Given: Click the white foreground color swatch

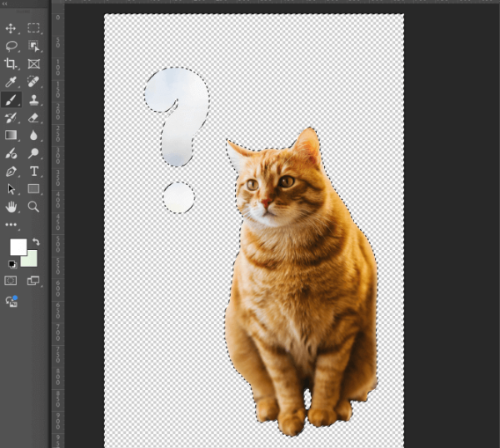Looking at the screenshot, I should (x=18, y=247).
